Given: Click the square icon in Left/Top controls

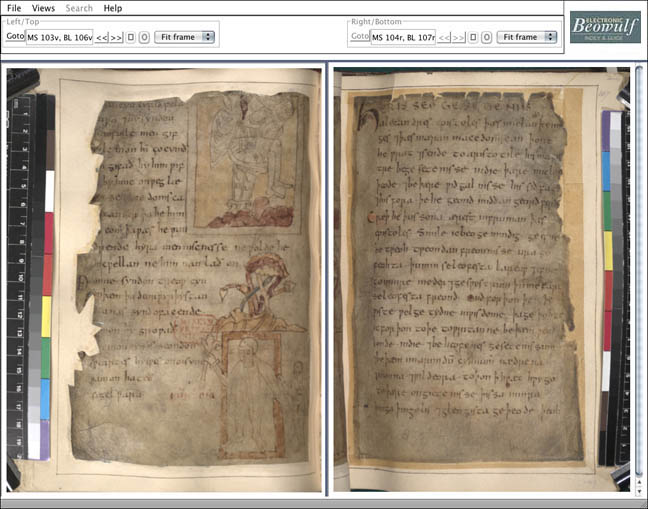Looking at the screenshot, I should (131, 37).
